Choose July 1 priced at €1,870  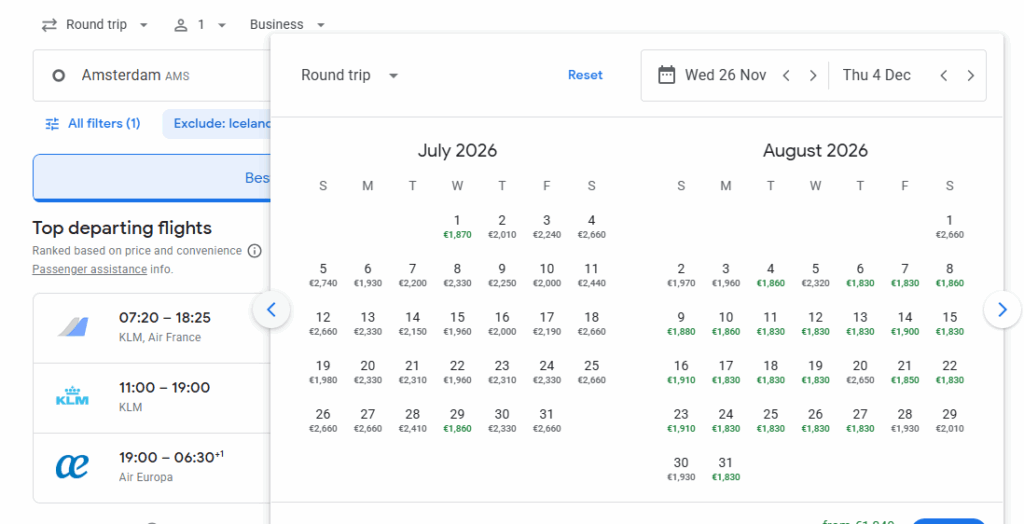457,226
